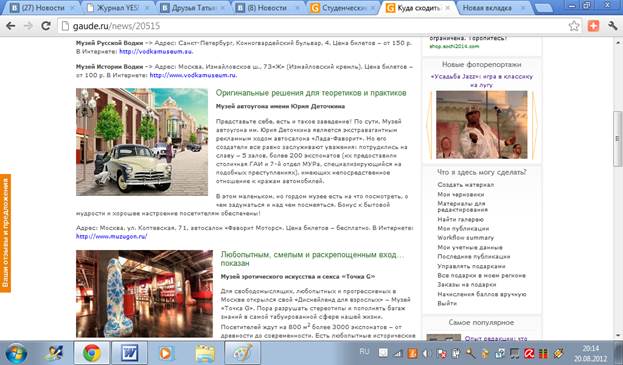Viewport: 623px width, 365px height.
Task: Click the jazz singer photo report thumbnail
Action: tap(482, 125)
